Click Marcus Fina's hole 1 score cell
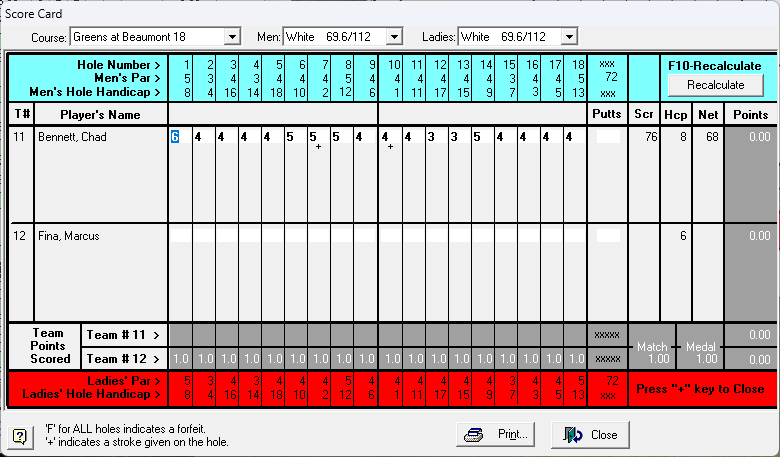Screen dimensions: 780x457 (x=179, y=236)
